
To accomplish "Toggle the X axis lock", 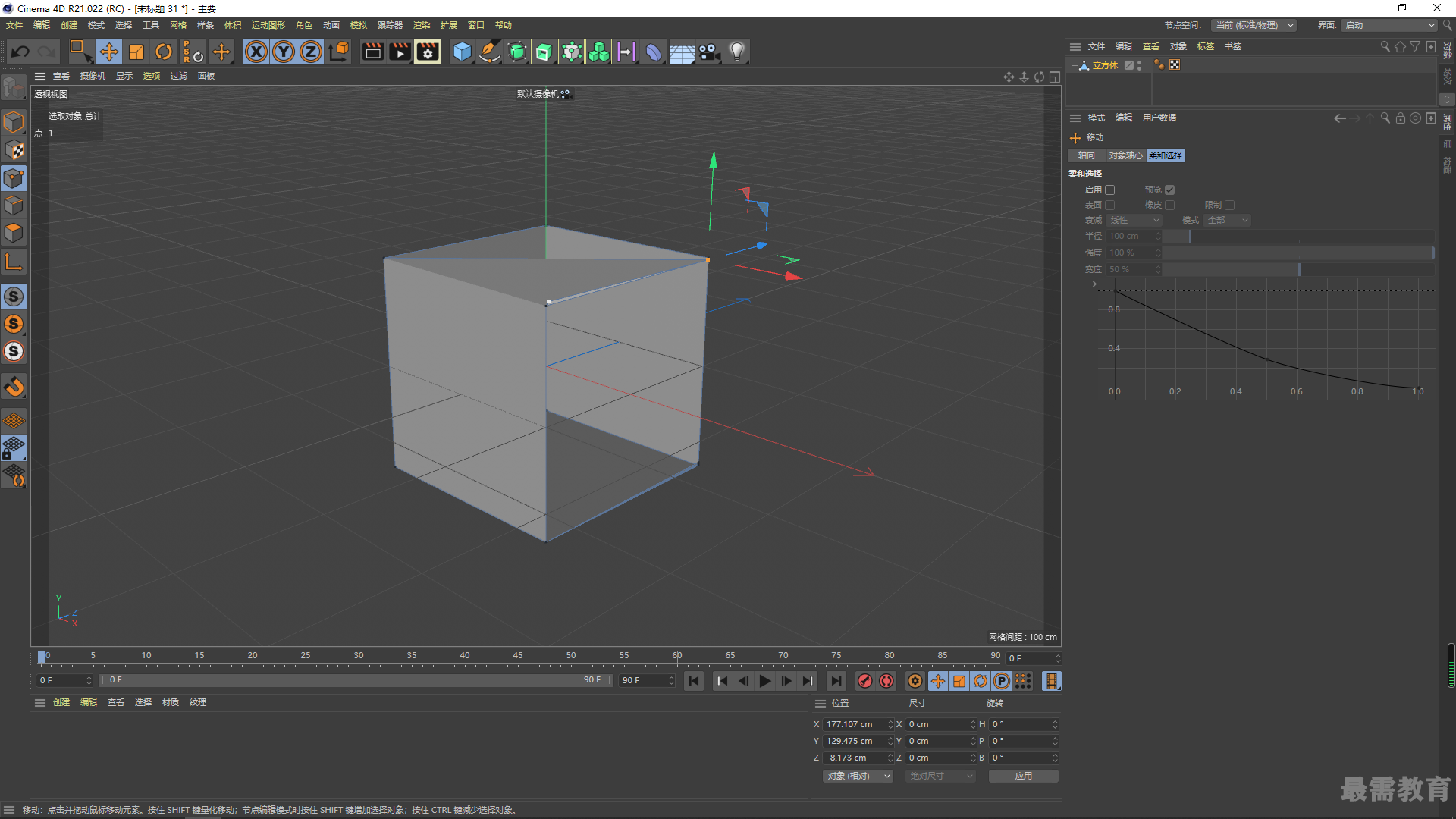I will coord(256,52).
